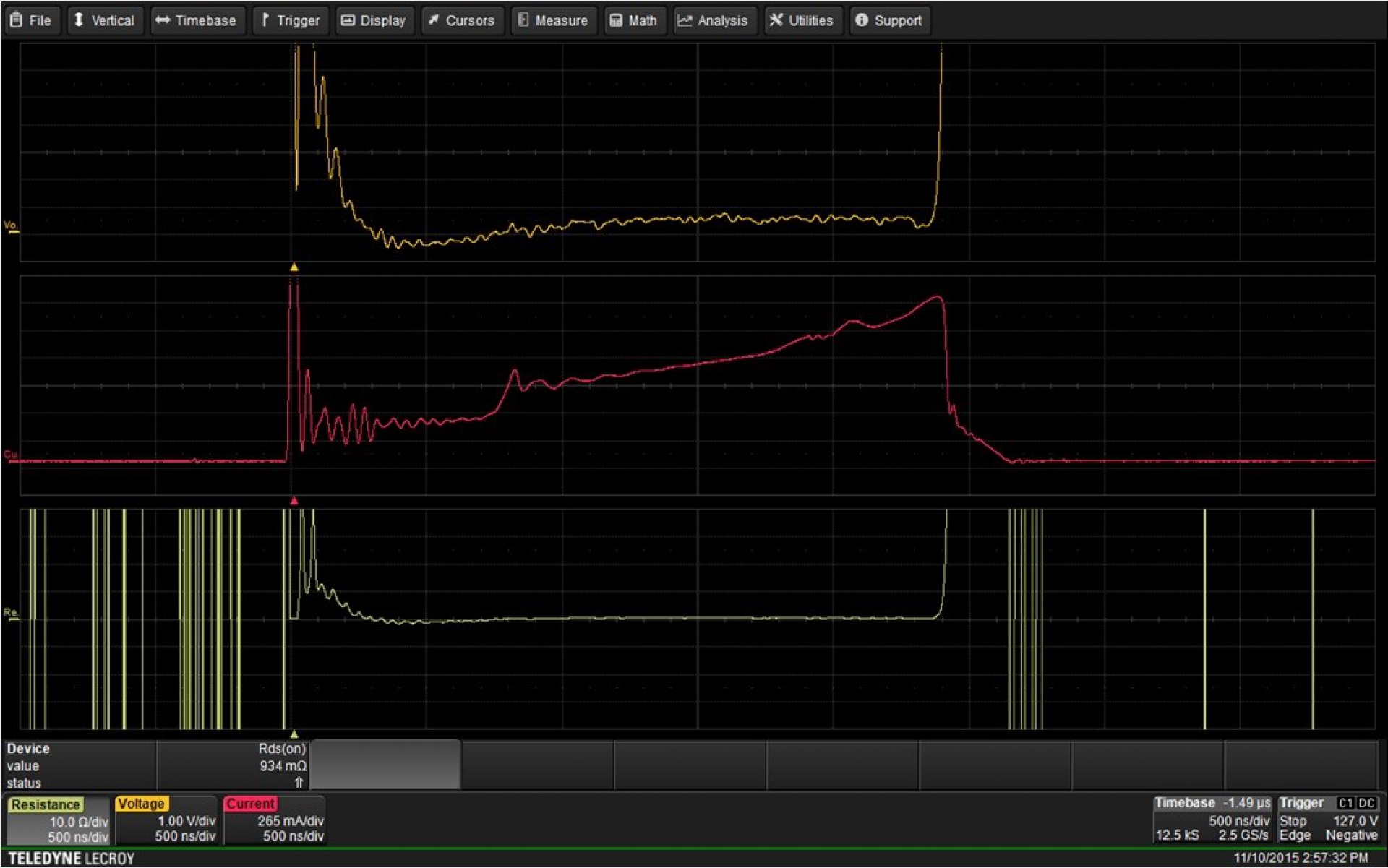Click the red trigger marker under current trace
Screen dimensions: 1388x868
[294, 500]
